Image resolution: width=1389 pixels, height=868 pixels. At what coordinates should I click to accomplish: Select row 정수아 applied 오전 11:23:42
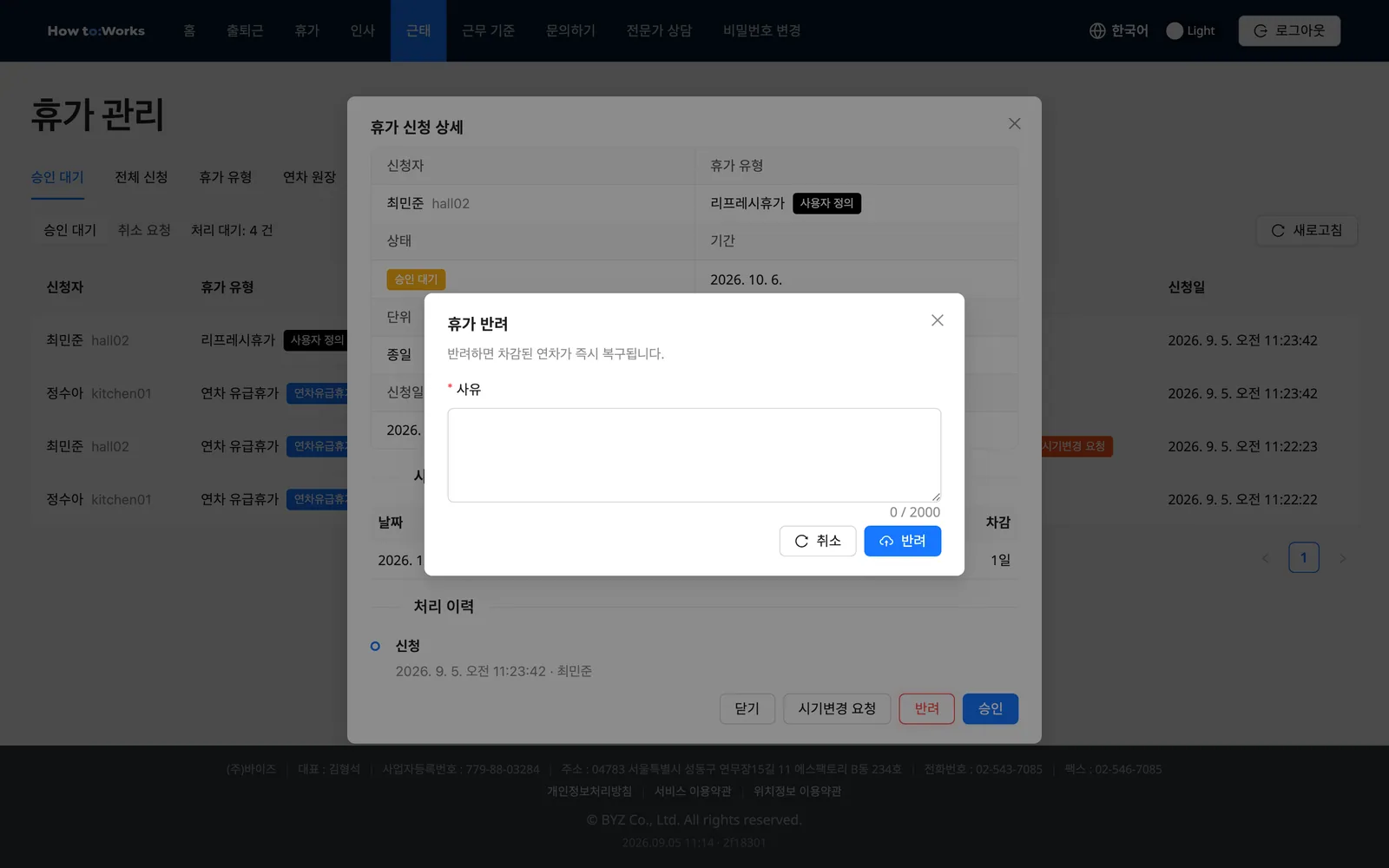coord(694,393)
